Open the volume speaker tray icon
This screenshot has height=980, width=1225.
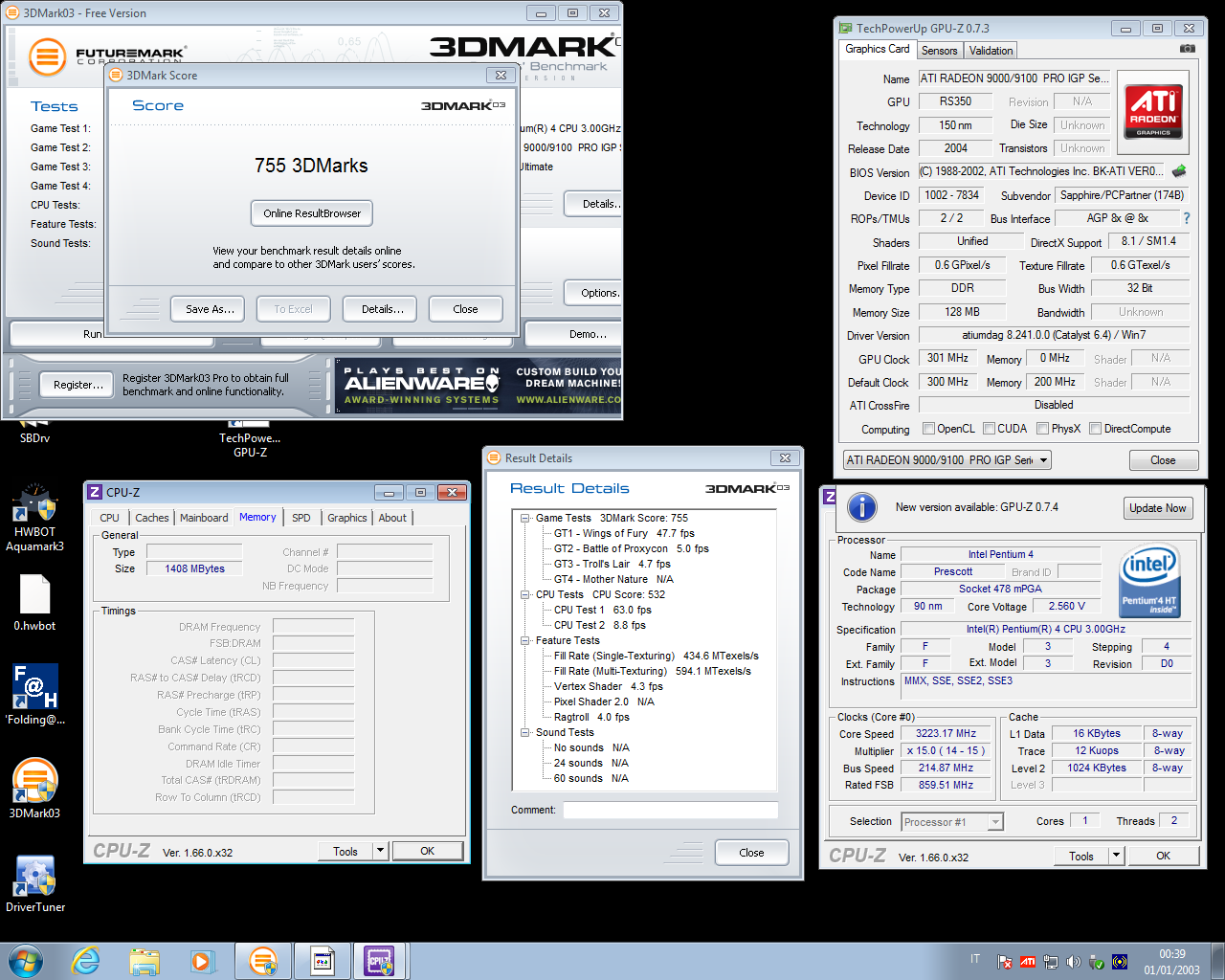(1073, 962)
